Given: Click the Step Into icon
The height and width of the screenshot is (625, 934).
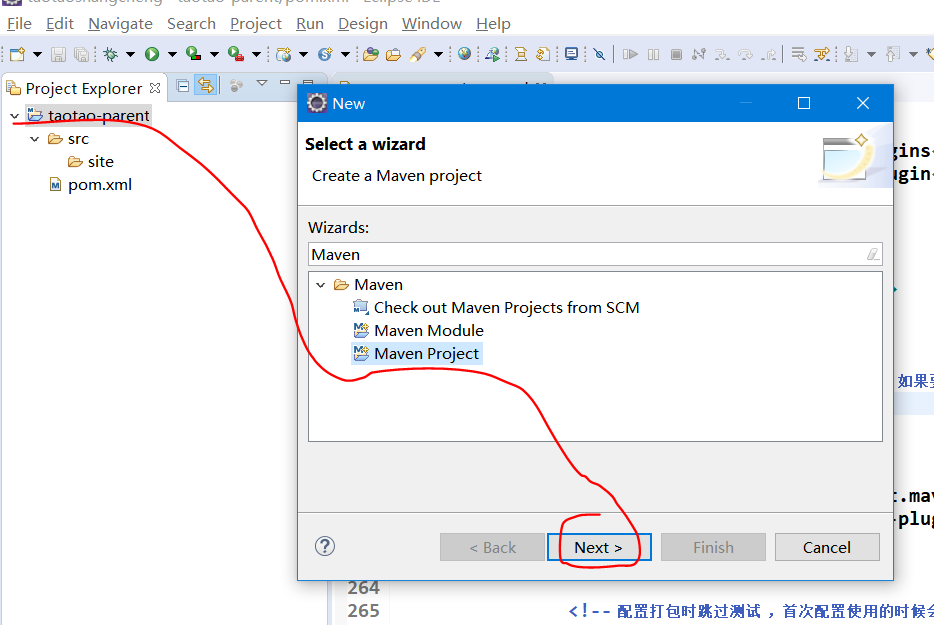Looking at the screenshot, I should click(722, 54).
